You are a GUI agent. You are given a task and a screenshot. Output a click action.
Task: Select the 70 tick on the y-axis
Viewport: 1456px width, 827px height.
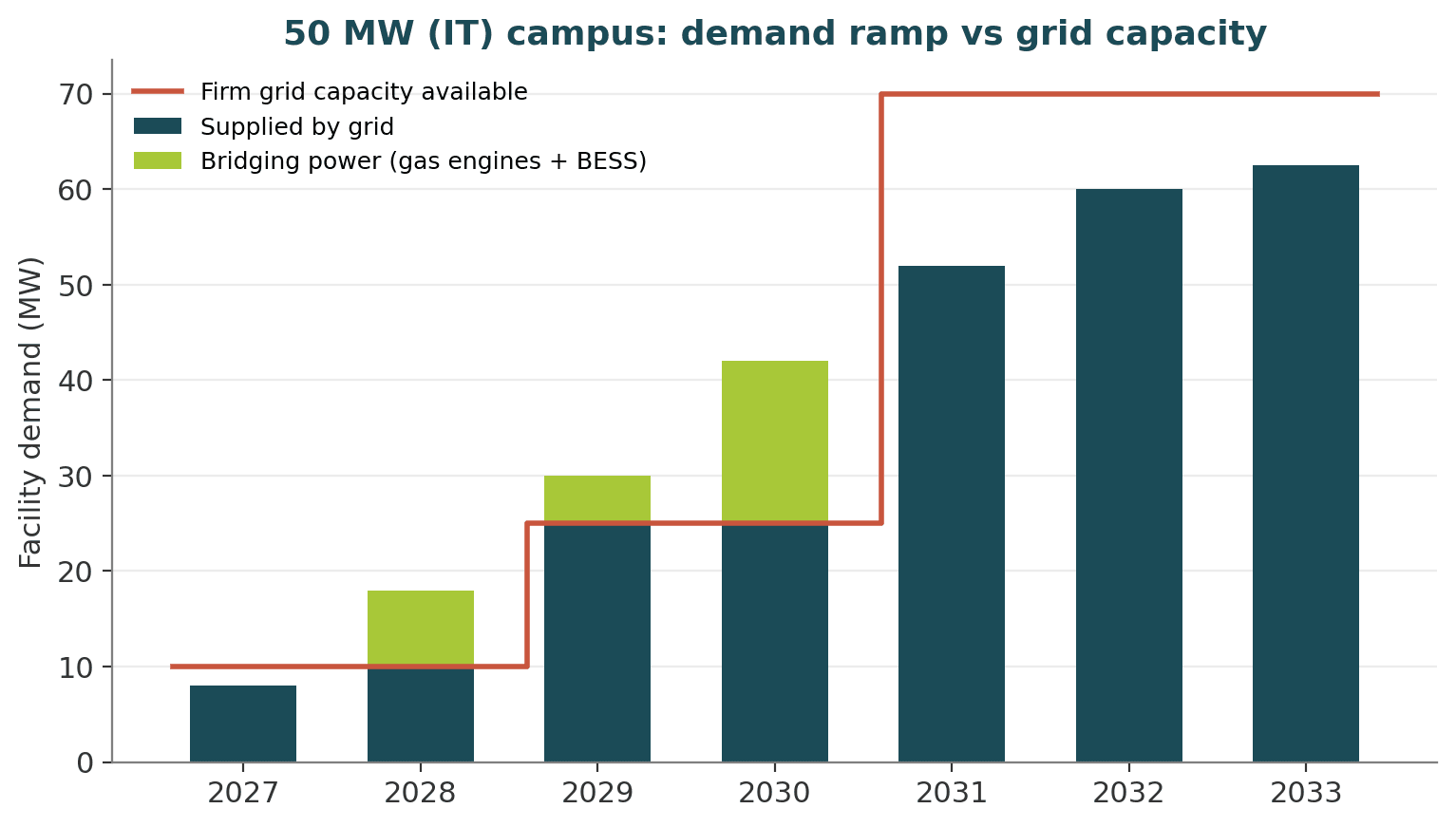coord(76,95)
